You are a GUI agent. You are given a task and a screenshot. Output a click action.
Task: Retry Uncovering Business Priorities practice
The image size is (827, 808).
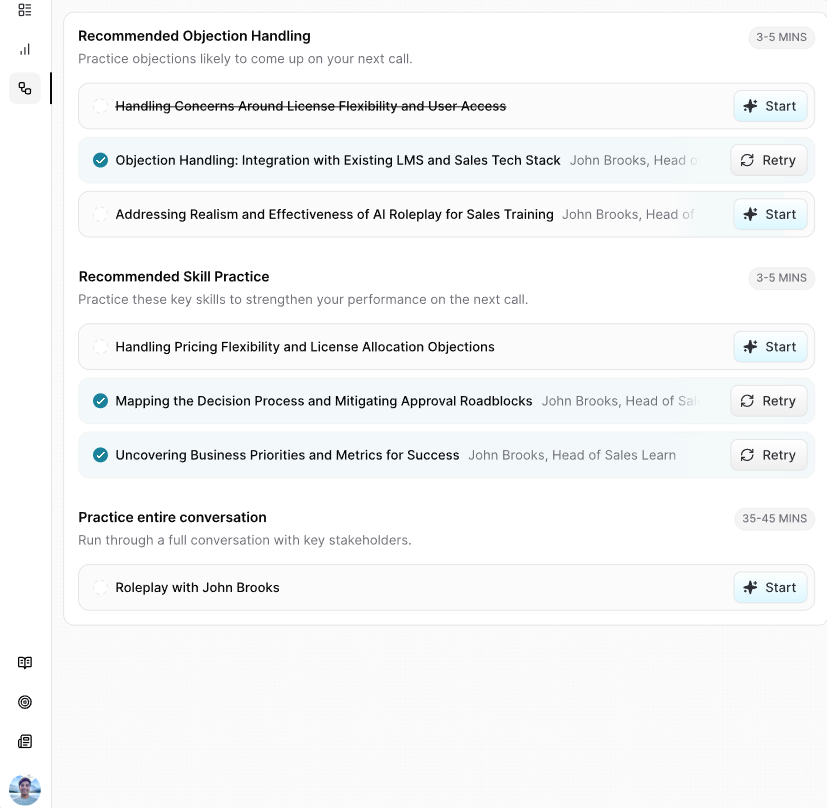click(x=768, y=455)
